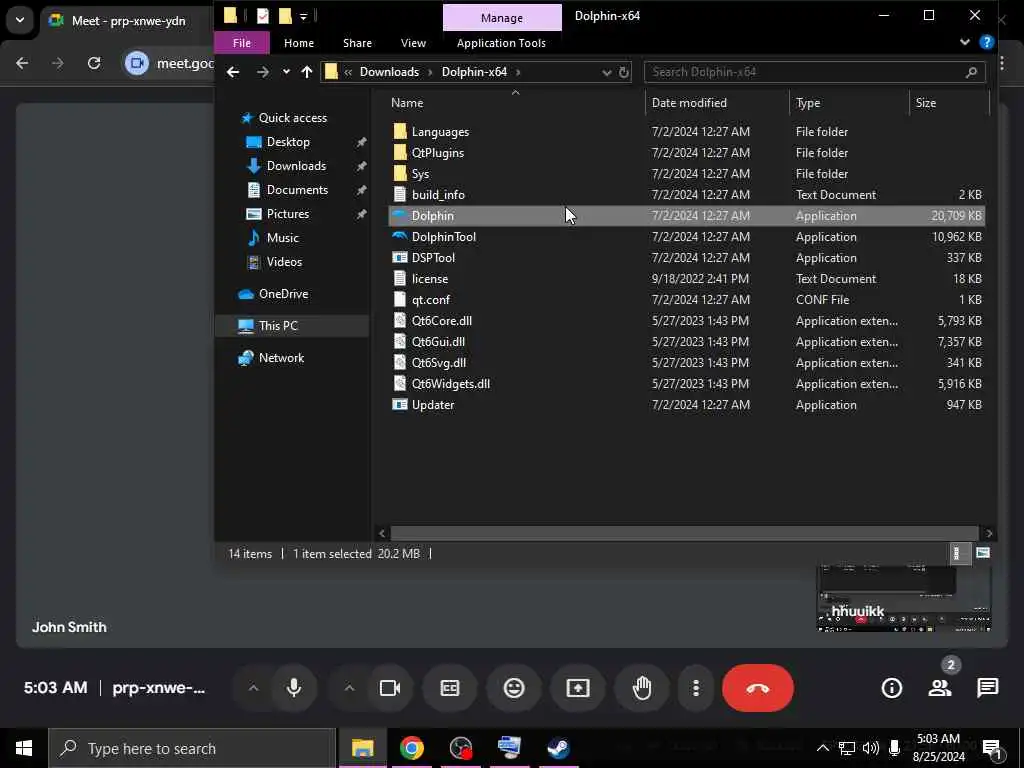The height and width of the screenshot is (768, 1024).
Task: Open Downloads in navigation pane
Action: 296,166
